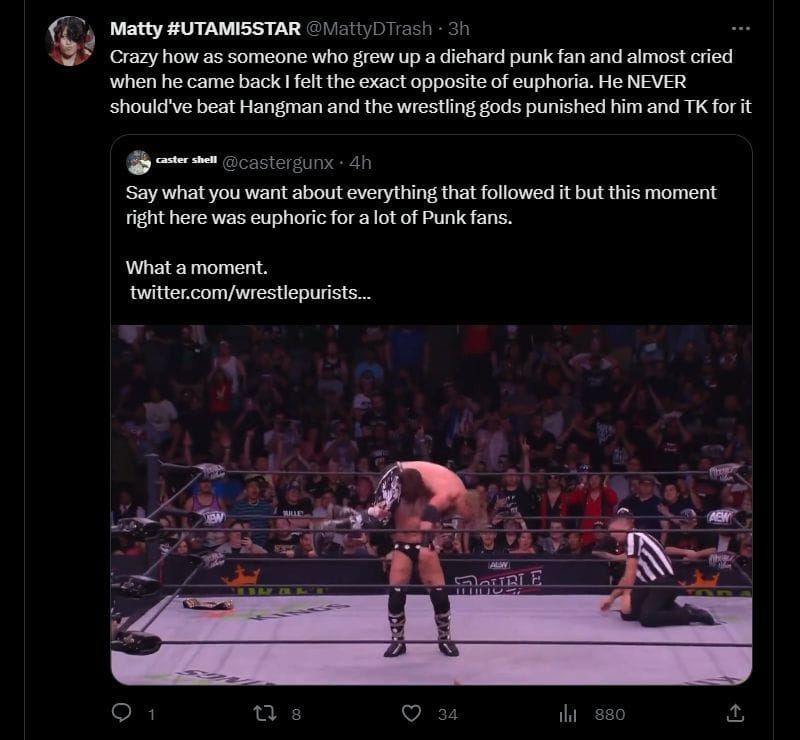Image resolution: width=800 pixels, height=740 pixels.
Task: Open the reply icon on Matty's tweet
Action: [x=122, y=712]
